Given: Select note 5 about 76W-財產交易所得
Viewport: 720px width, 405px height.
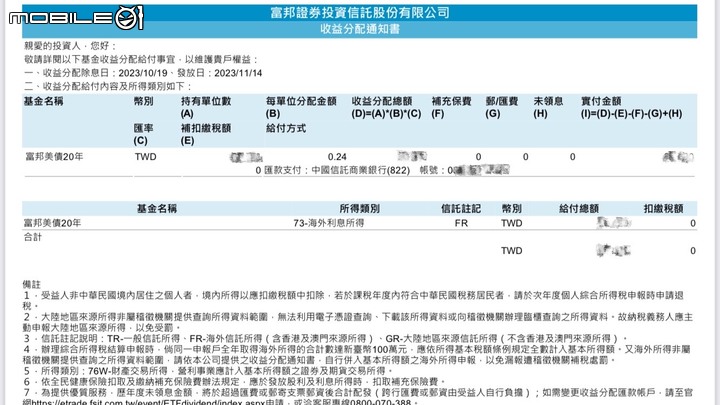Looking at the screenshot, I should tap(208, 371).
